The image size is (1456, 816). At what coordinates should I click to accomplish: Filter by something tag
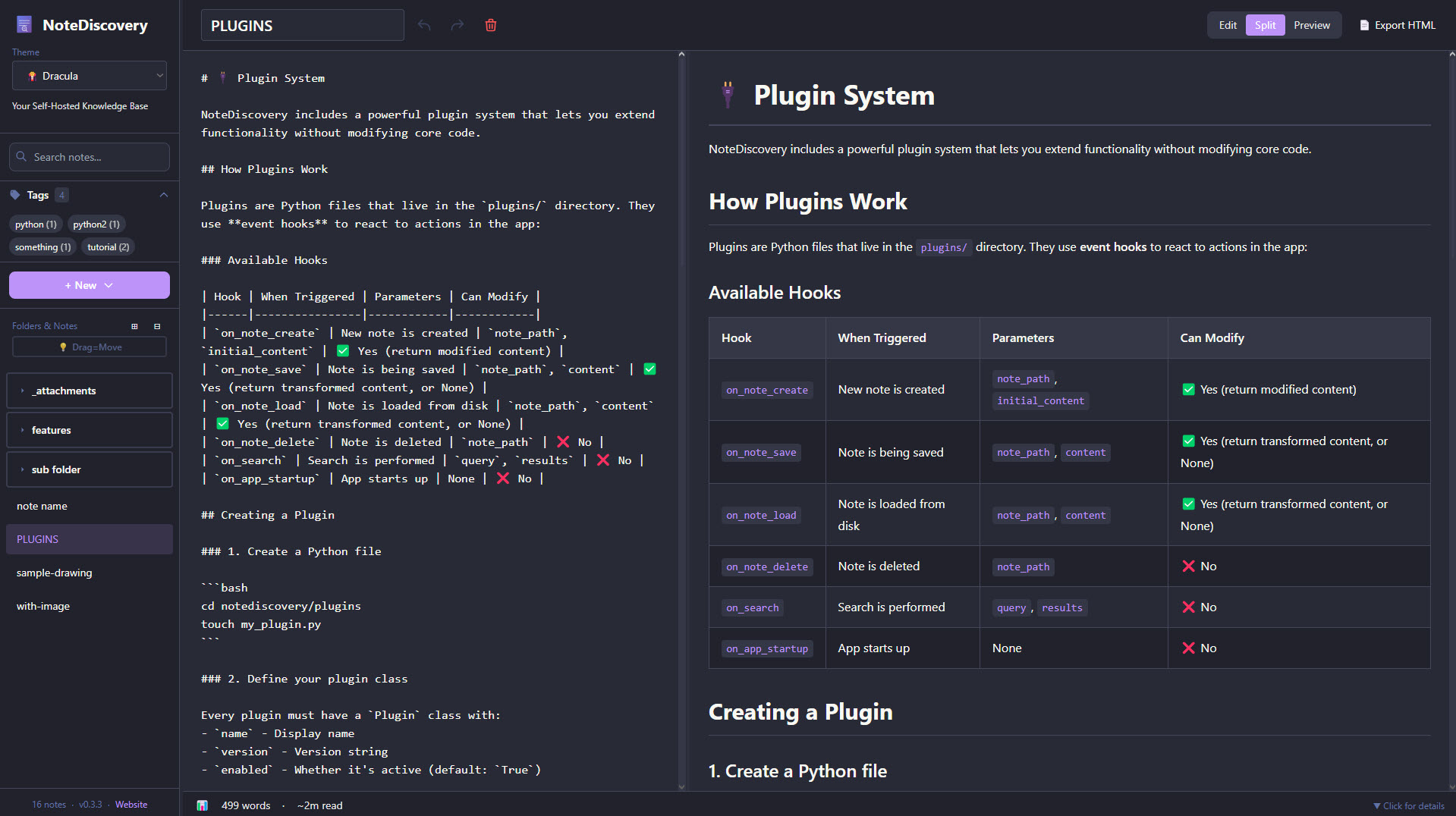pyautogui.click(x=42, y=247)
